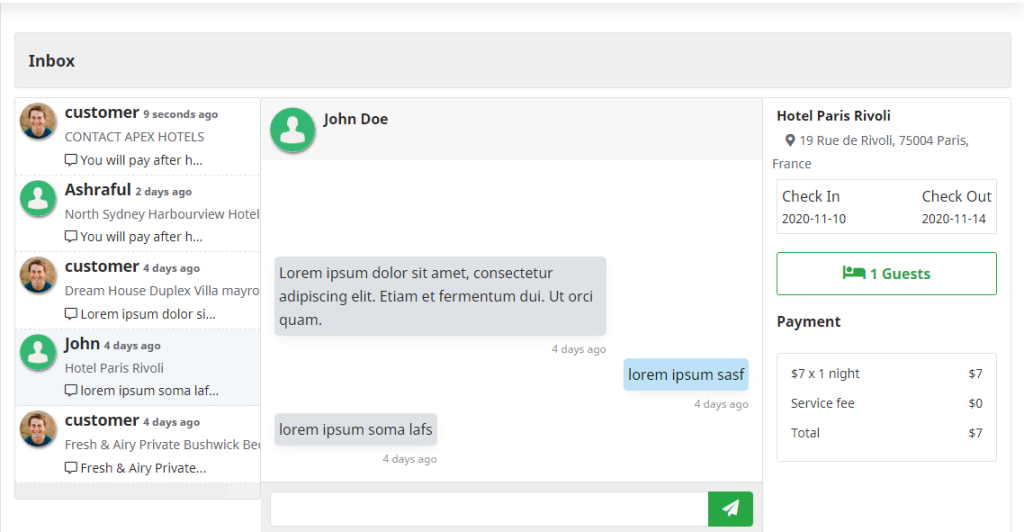Click John's green avatar in inbox list
Screen dimensions: 1024x532
(38, 352)
